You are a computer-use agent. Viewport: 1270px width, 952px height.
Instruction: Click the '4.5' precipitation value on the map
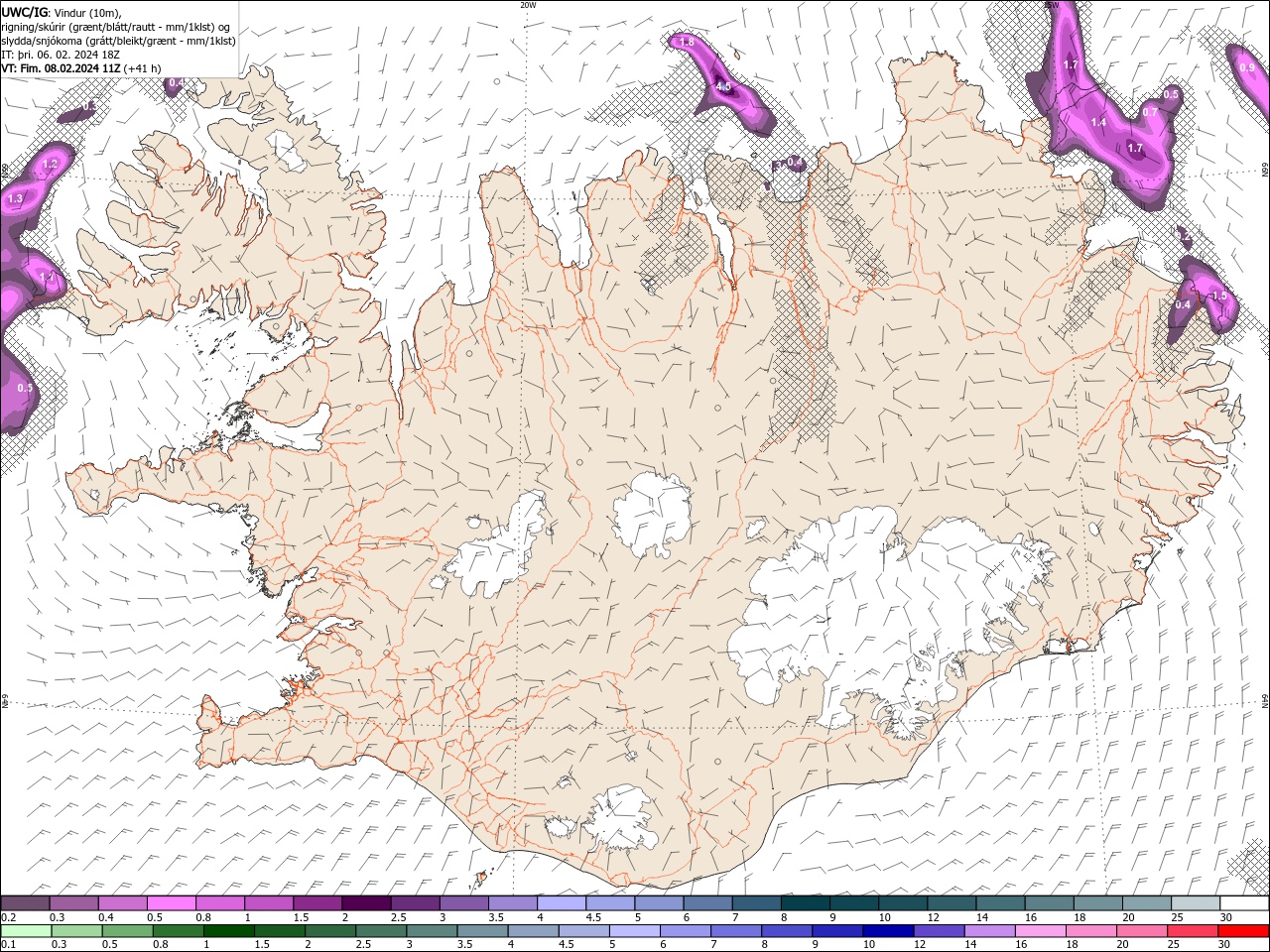(x=723, y=87)
